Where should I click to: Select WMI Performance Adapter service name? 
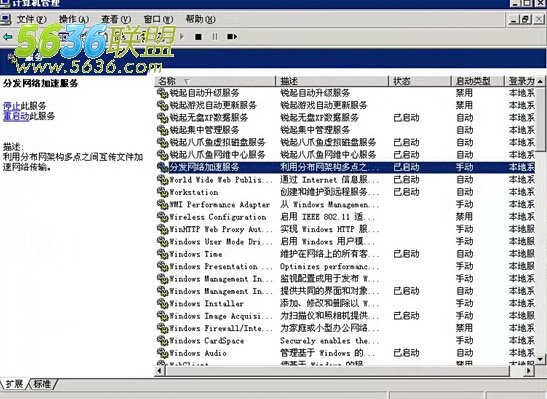220,204
